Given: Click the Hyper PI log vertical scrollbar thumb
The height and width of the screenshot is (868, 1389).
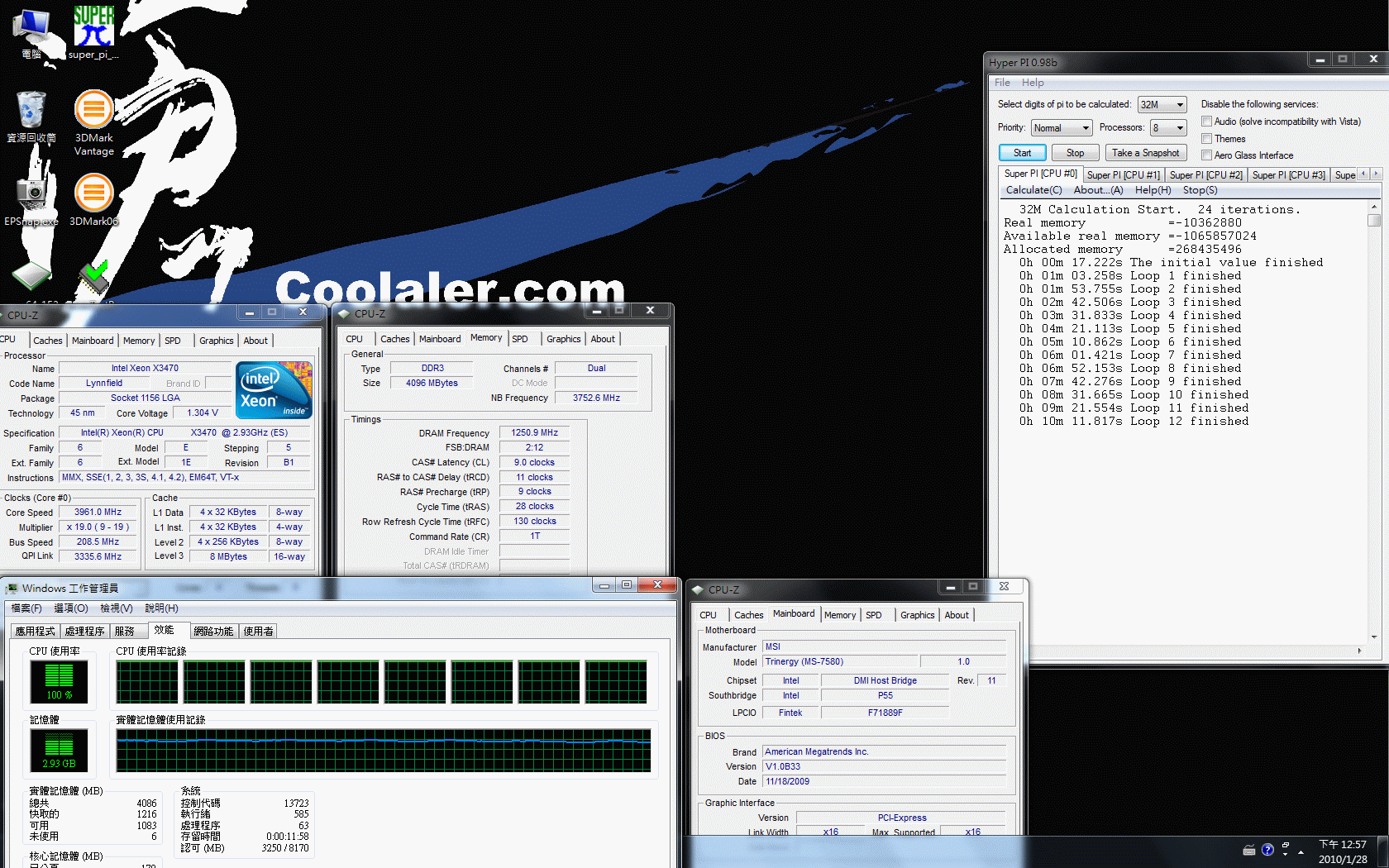Looking at the screenshot, I should coord(1374,220).
